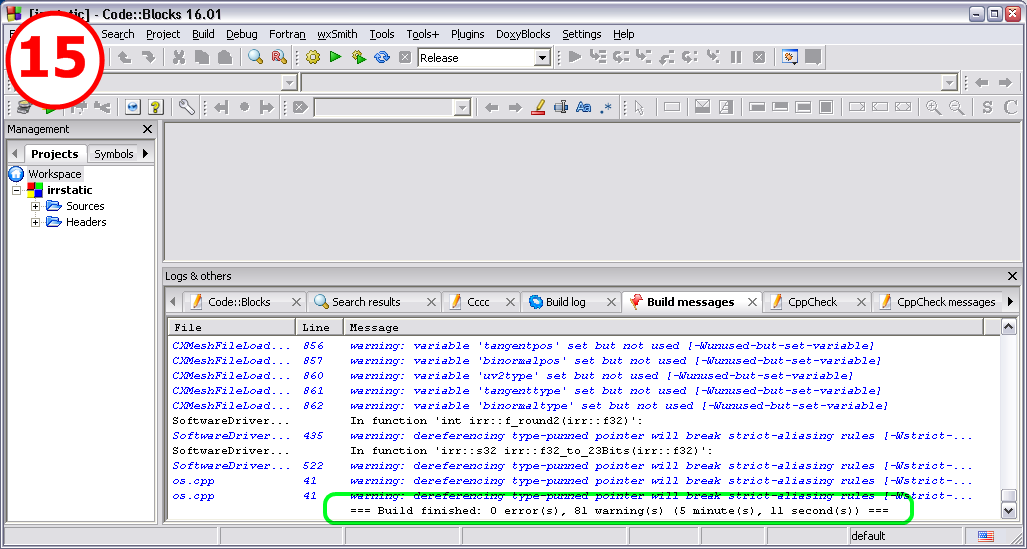This screenshot has width=1027, height=549.
Task: Open Replace with the red R magnifier icon
Action: coord(279,58)
